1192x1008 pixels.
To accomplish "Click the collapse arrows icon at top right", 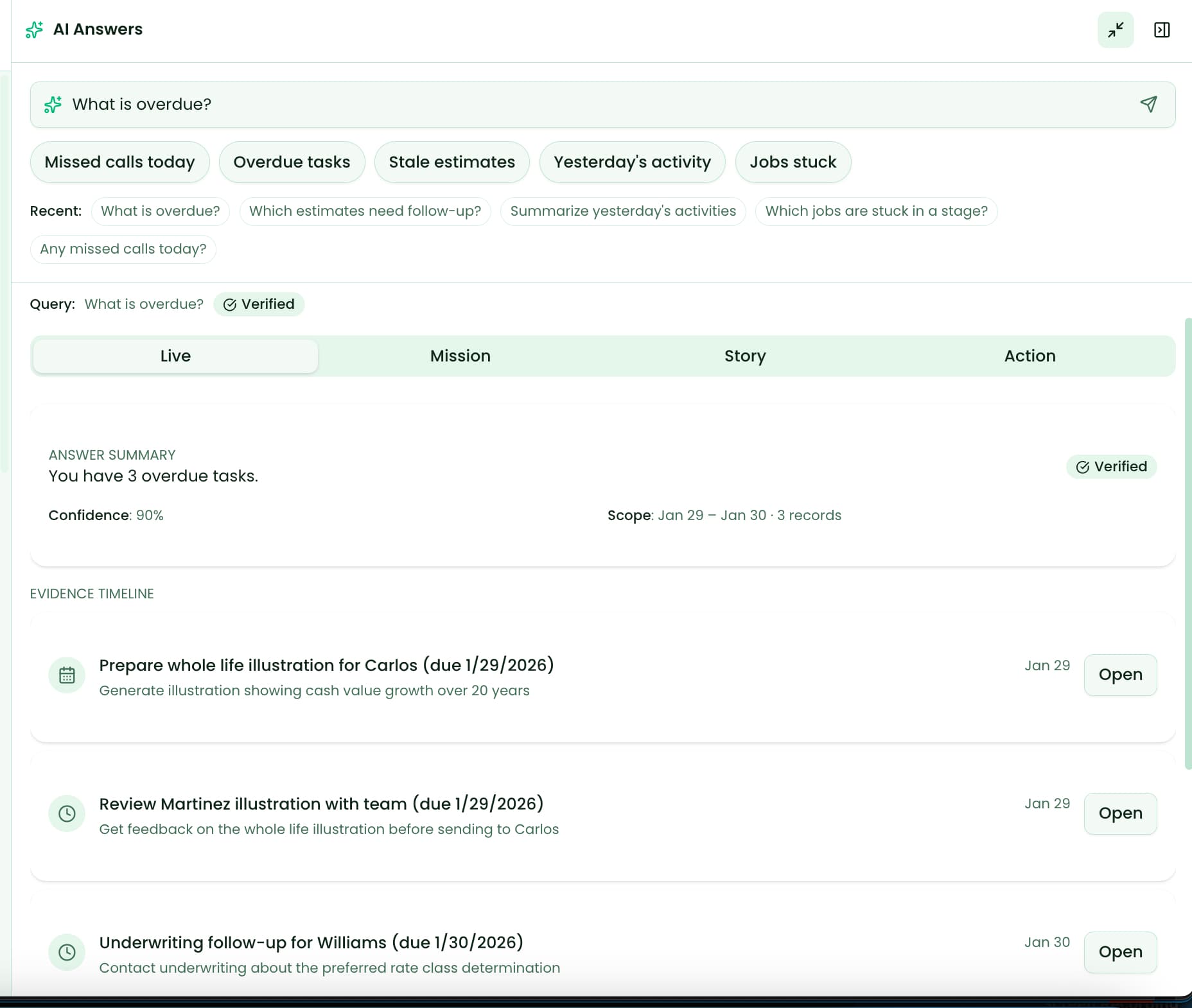I will [x=1115, y=30].
